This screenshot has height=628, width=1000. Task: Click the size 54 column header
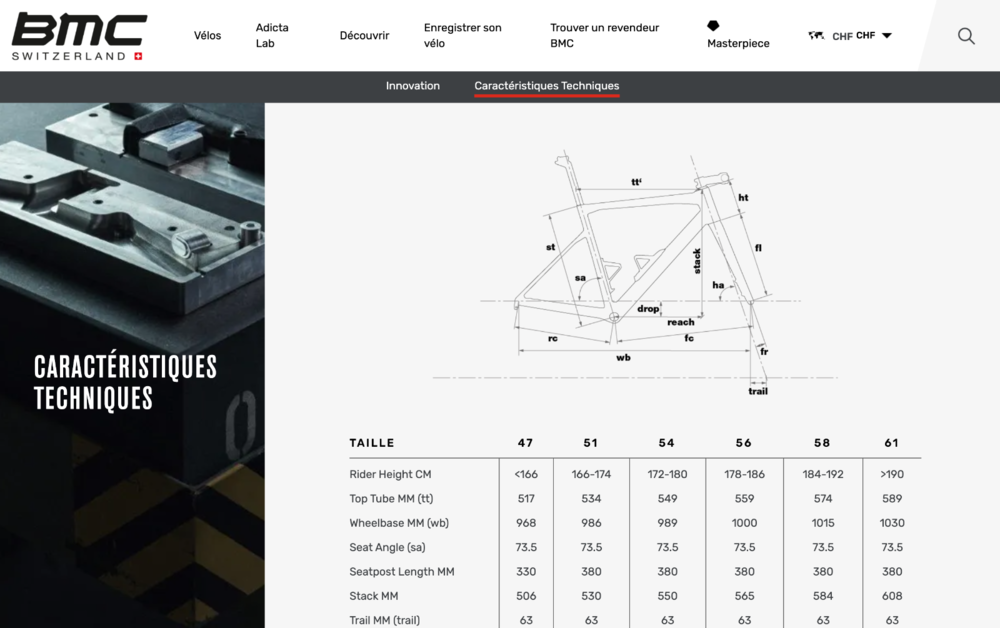(667, 443)
